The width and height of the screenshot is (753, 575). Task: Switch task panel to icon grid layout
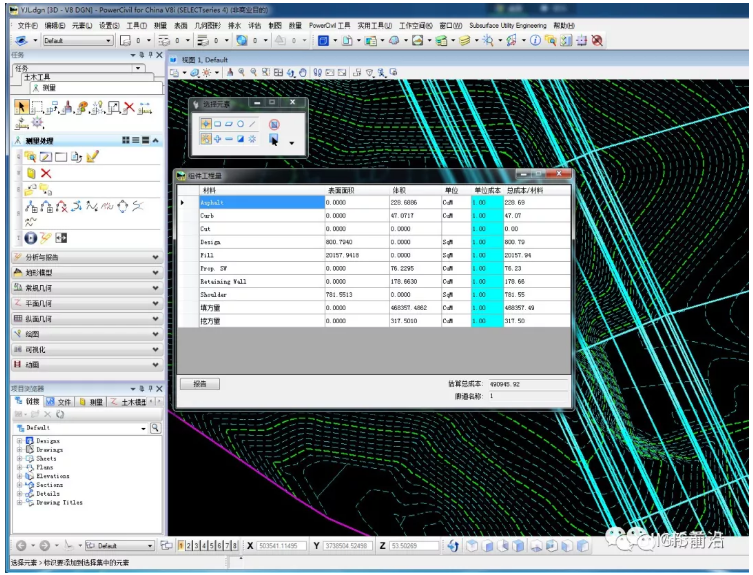click(x=126, y=140)
